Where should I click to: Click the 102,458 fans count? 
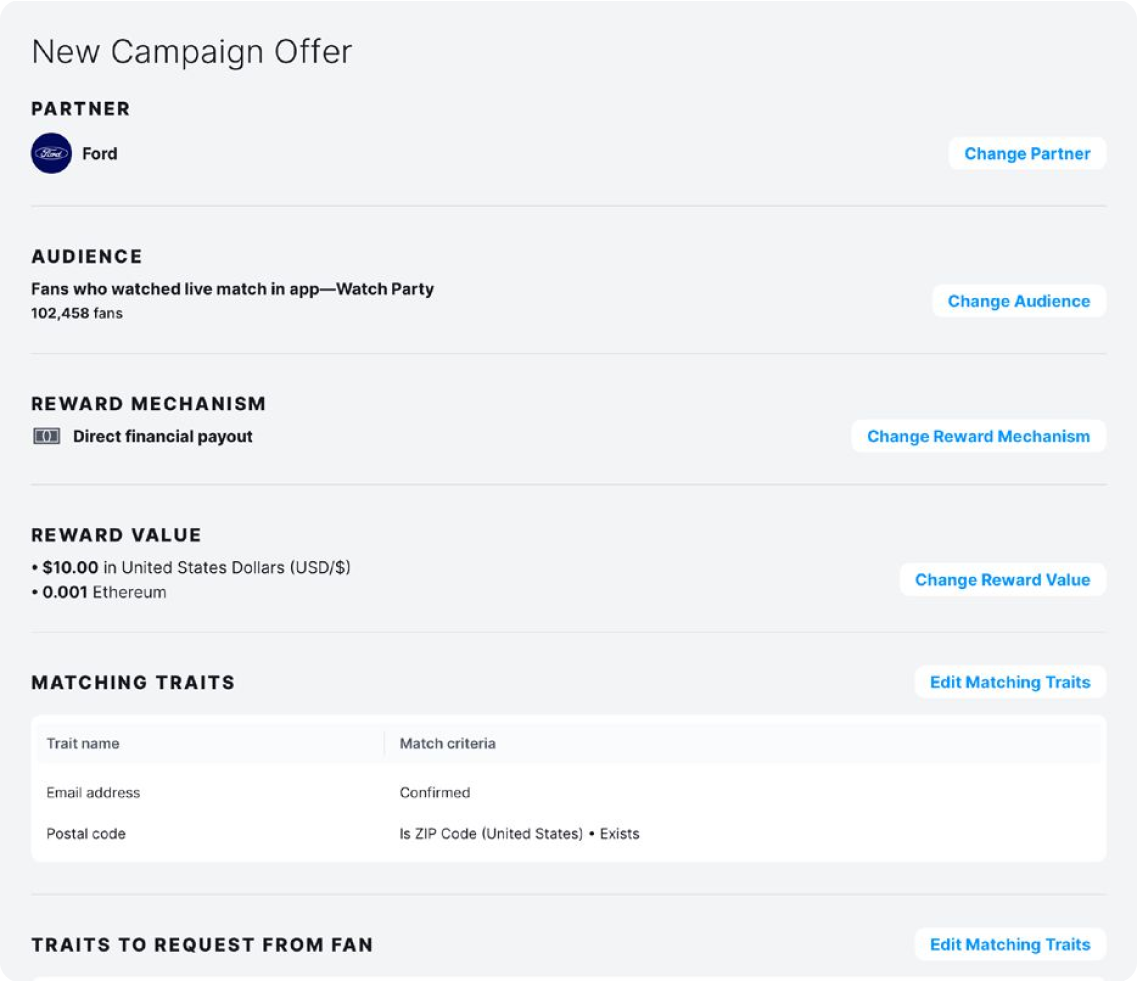77,313
